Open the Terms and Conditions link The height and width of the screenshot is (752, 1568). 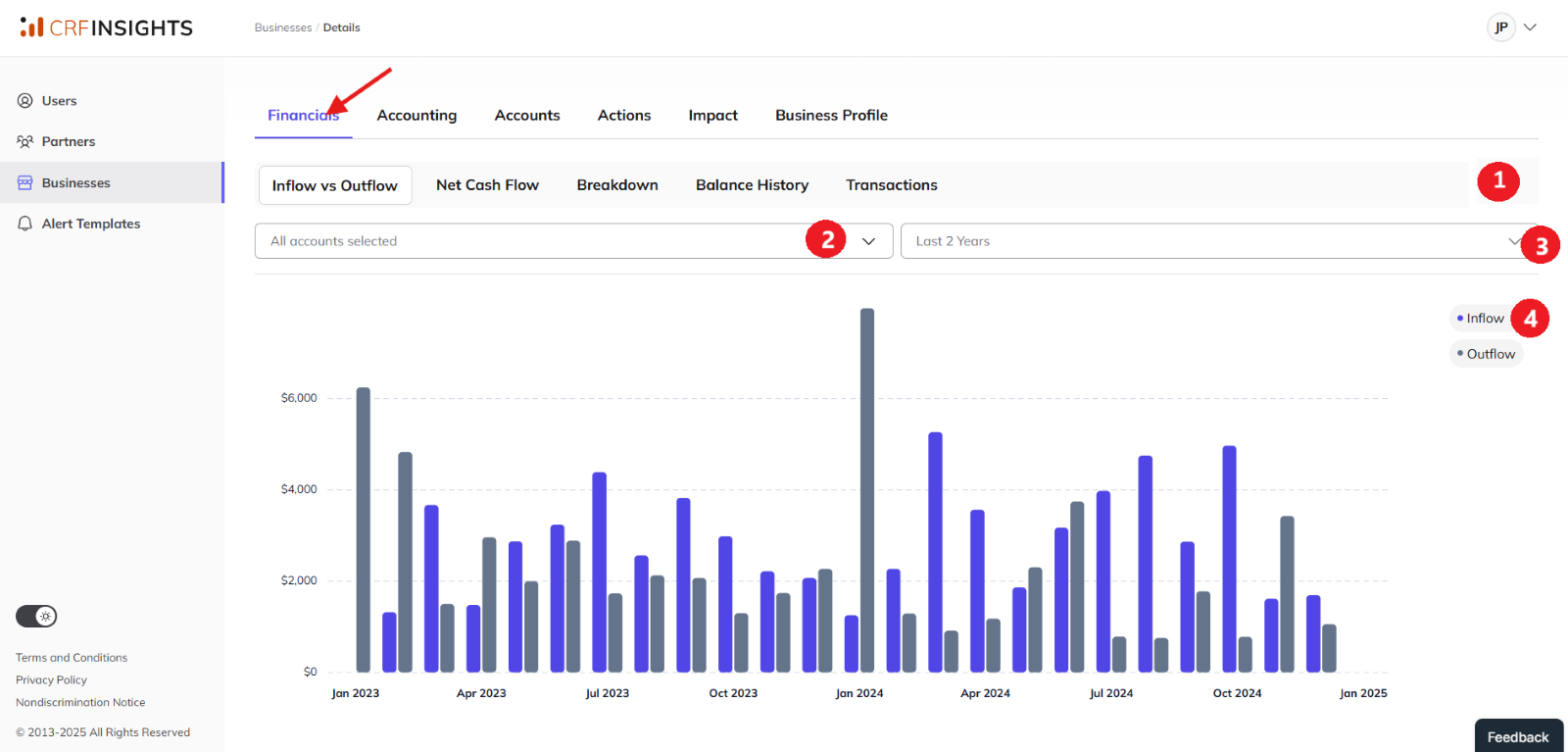[72, 658]
